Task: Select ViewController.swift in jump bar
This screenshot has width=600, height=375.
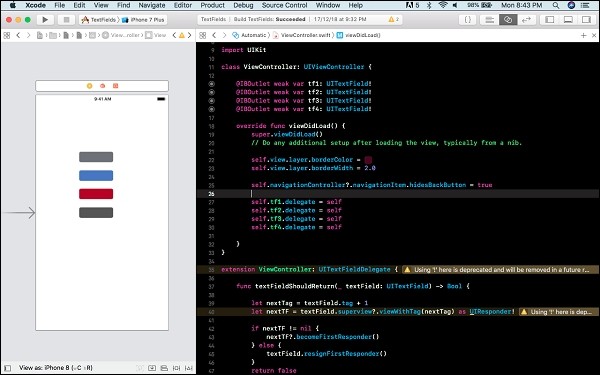Action: (302, 35)
